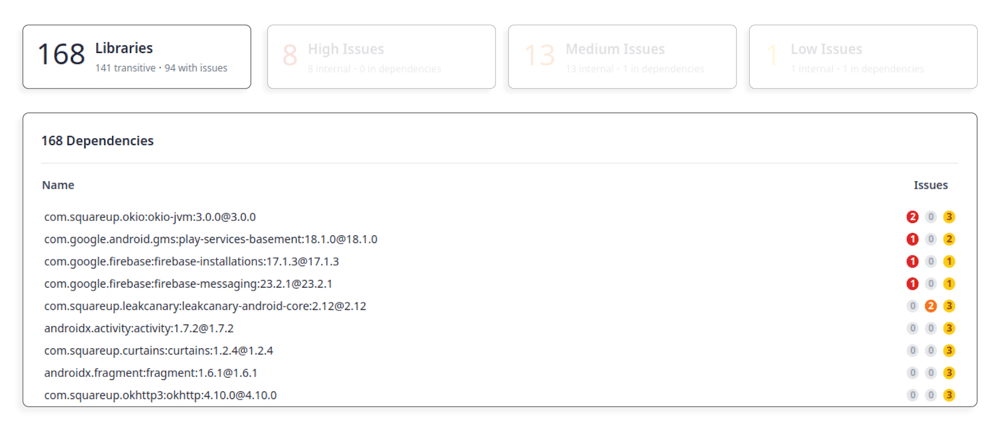The image size is (1000, 439).
Task: Click yellow badge on play-services-basement row
Action: (x=949, y=239)
